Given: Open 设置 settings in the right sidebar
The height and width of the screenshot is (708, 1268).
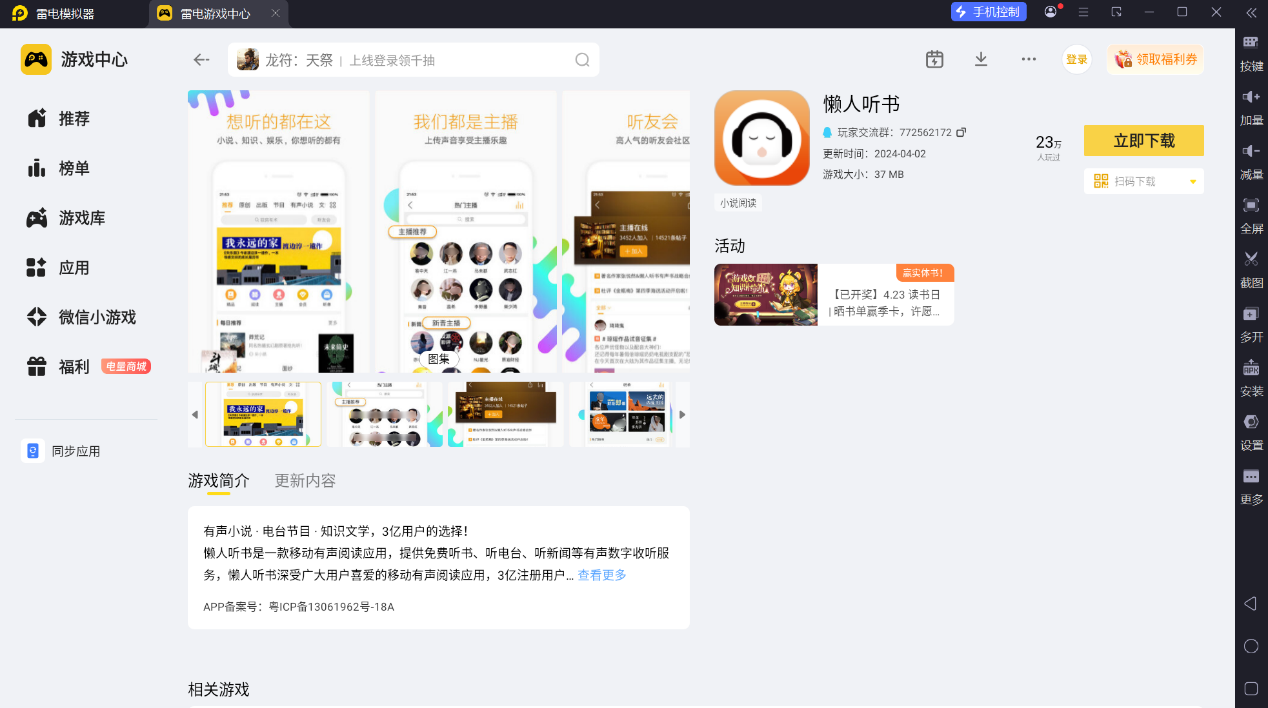Looking at the screenshot, I should tap(1251, 421).
